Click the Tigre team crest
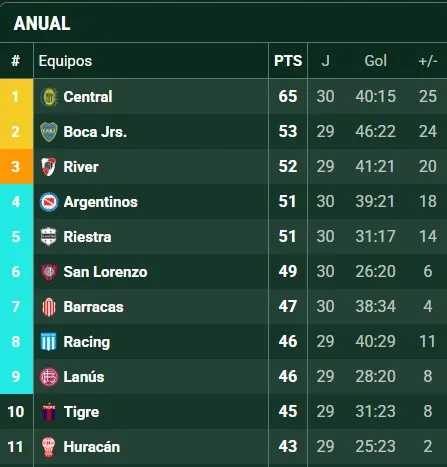This screenshot has width=447, height=467. [49, 412]
